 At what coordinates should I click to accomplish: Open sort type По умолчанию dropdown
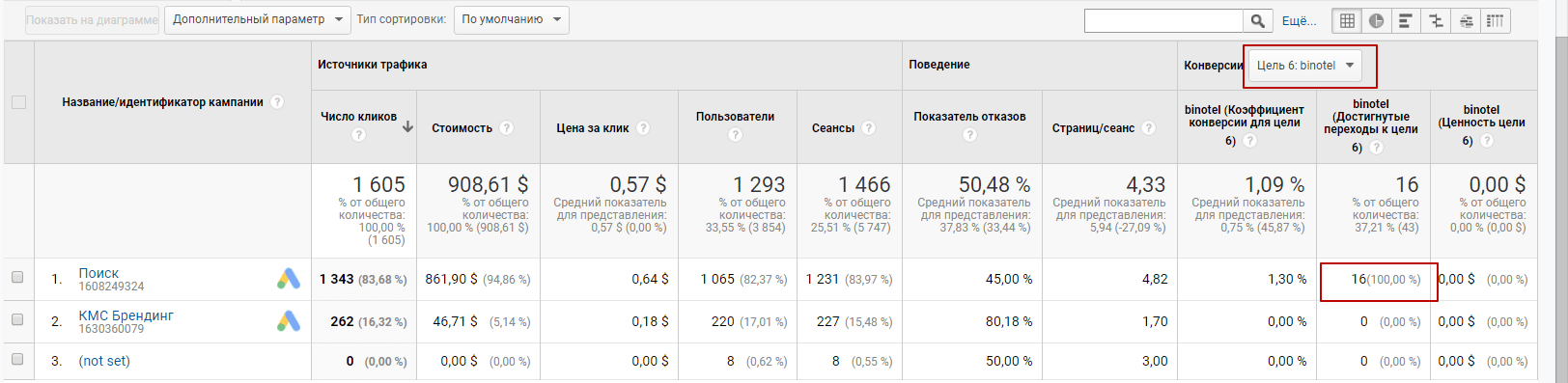pyautogui.click(x=511, y=19)
